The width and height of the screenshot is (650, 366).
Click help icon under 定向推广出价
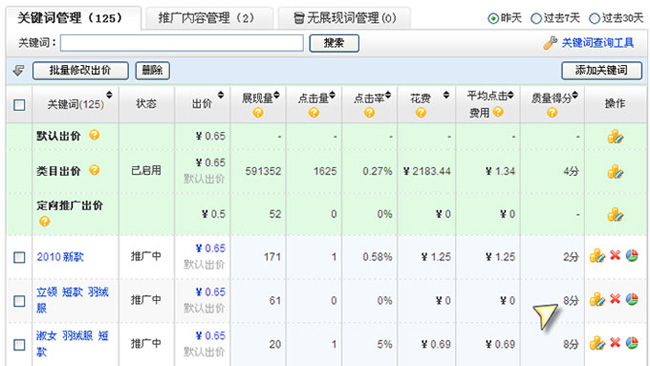[x=44, y=221]
